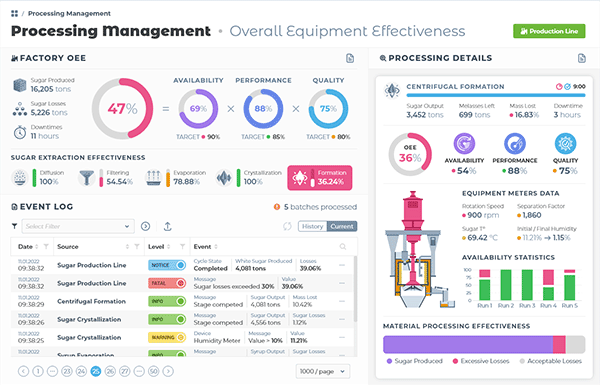This screenshot has height=385, width=600.
Task: Filter the Date column funnel
Action: [46, 247]
